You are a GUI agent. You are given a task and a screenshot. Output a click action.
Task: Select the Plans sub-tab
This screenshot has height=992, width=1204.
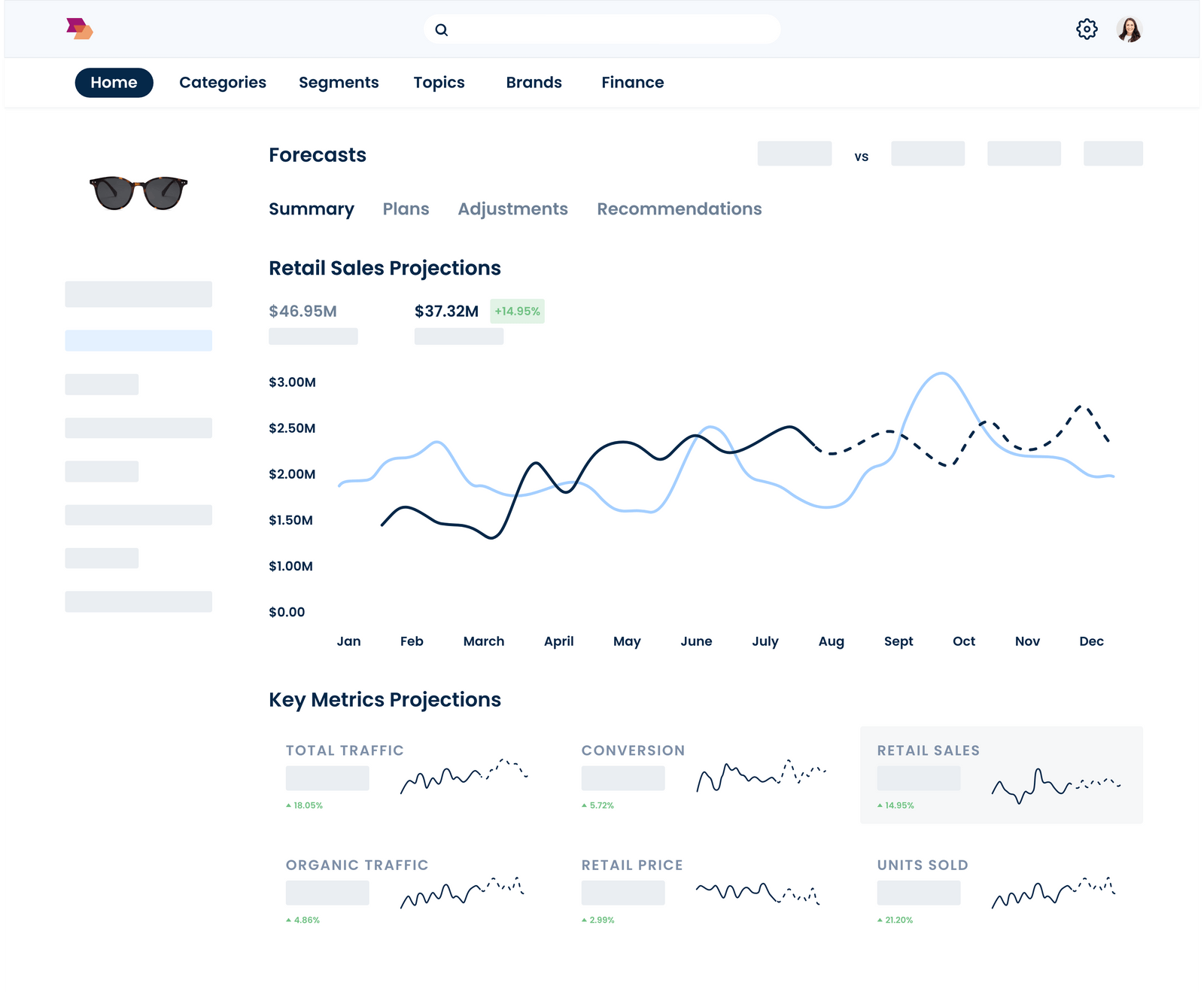406,208
